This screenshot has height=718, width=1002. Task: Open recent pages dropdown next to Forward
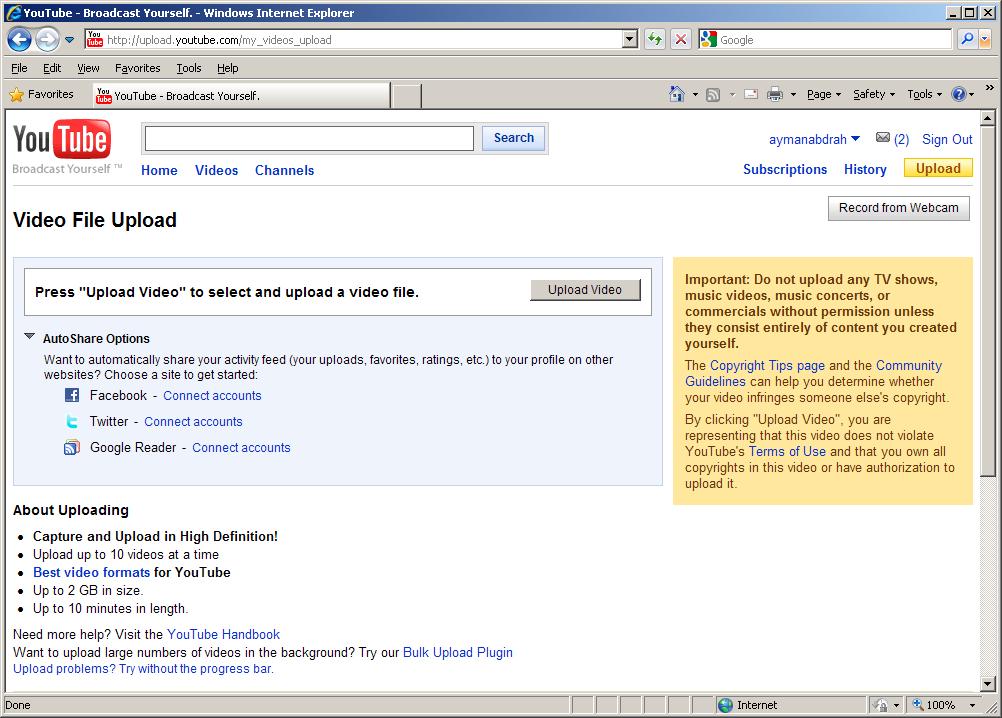pos(70,40)
